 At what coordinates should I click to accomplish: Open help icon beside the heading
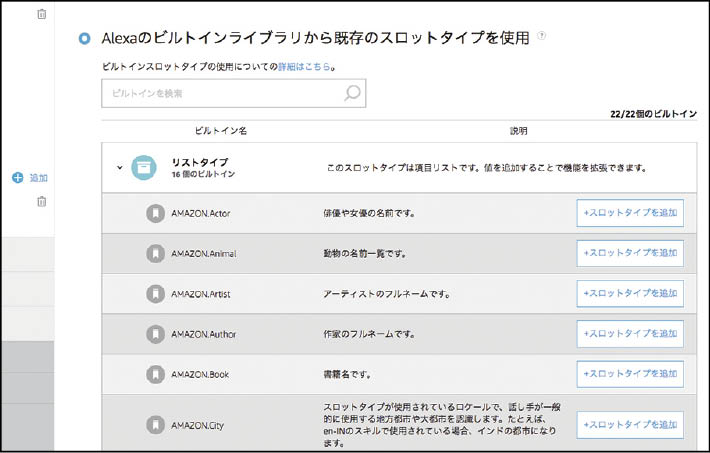tap(542, 35)
